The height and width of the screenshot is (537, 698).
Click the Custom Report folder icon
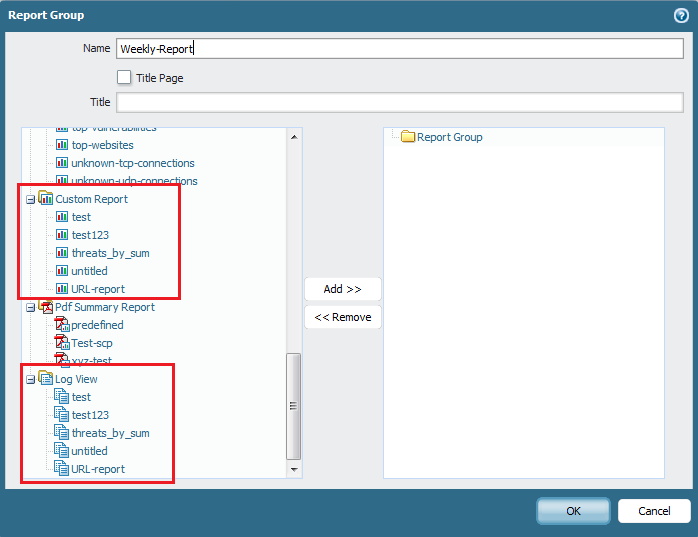pyautogui.click(x=45, y=198)
